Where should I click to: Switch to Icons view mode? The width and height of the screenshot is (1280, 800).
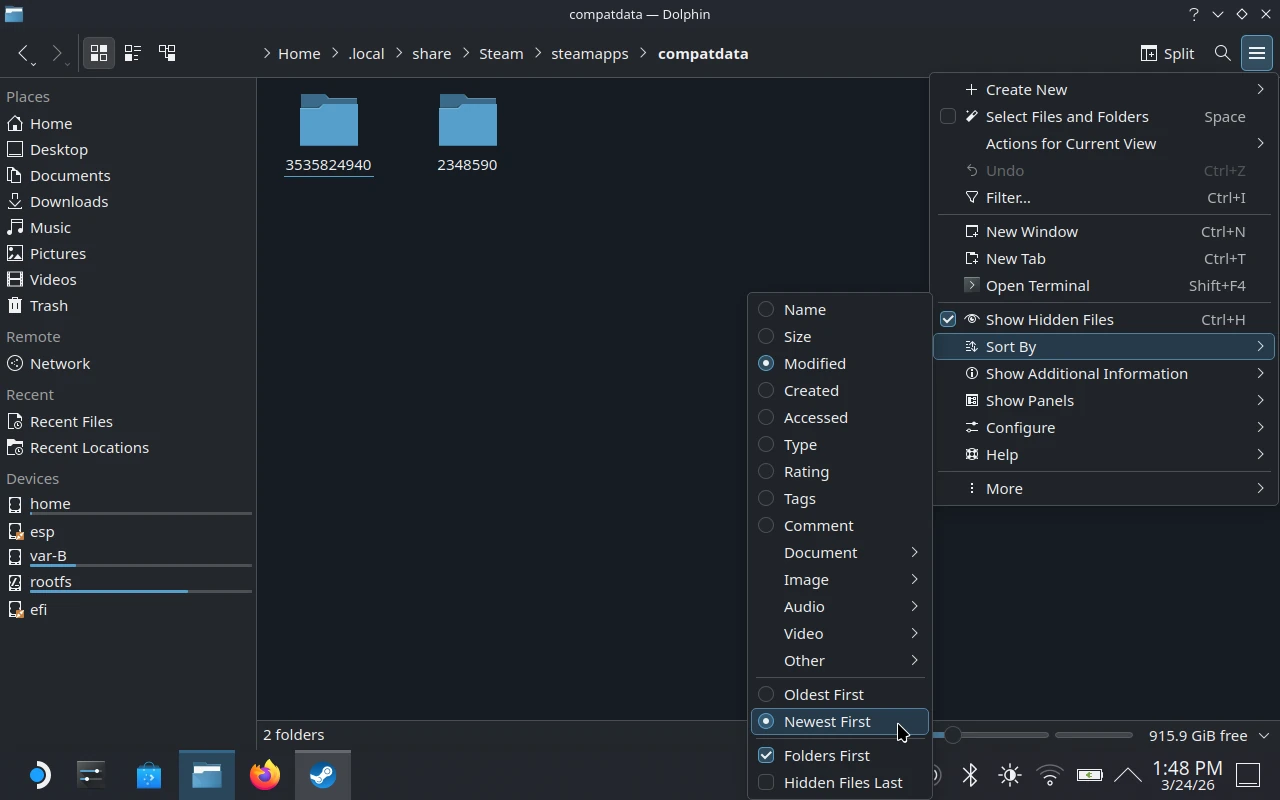click(99, 53)
